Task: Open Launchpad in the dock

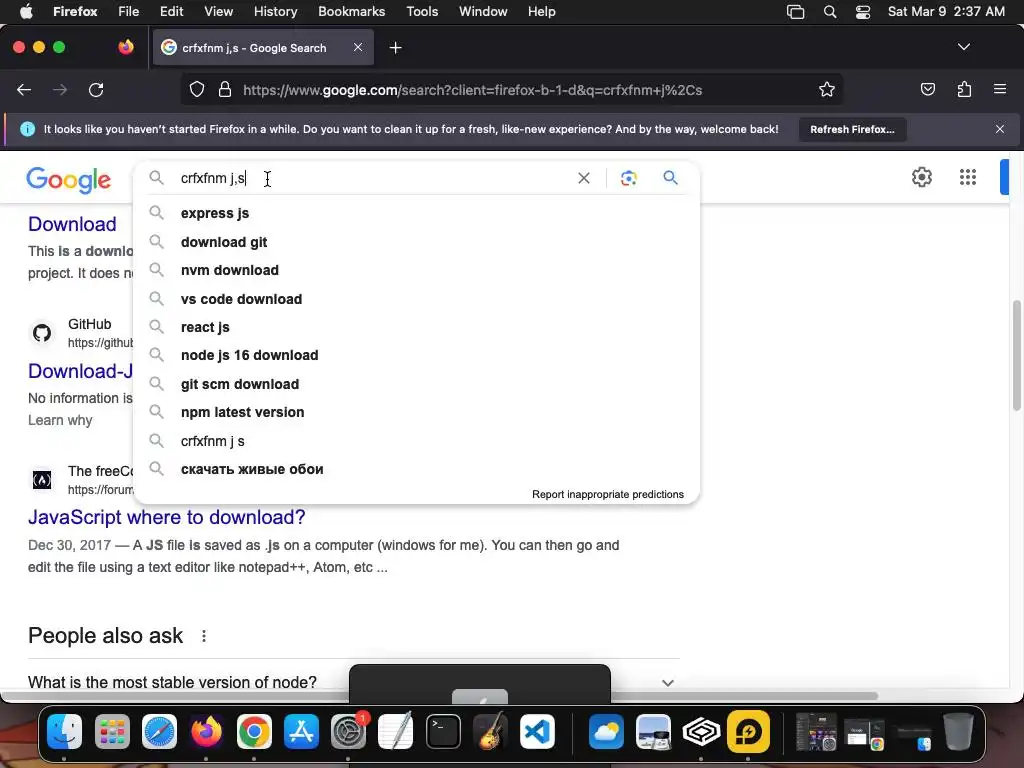Action: pyautogui.click(x=112, y=731)
